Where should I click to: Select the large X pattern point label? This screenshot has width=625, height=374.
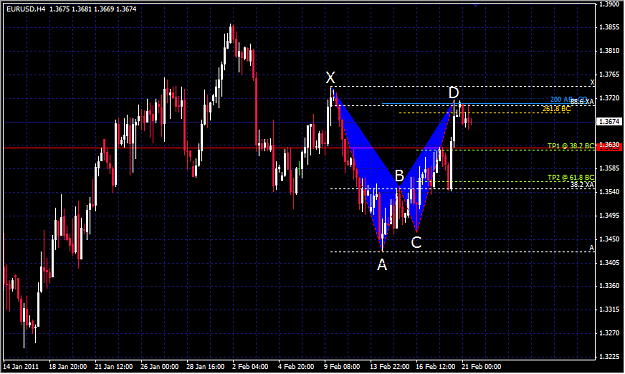coord(330,77)
